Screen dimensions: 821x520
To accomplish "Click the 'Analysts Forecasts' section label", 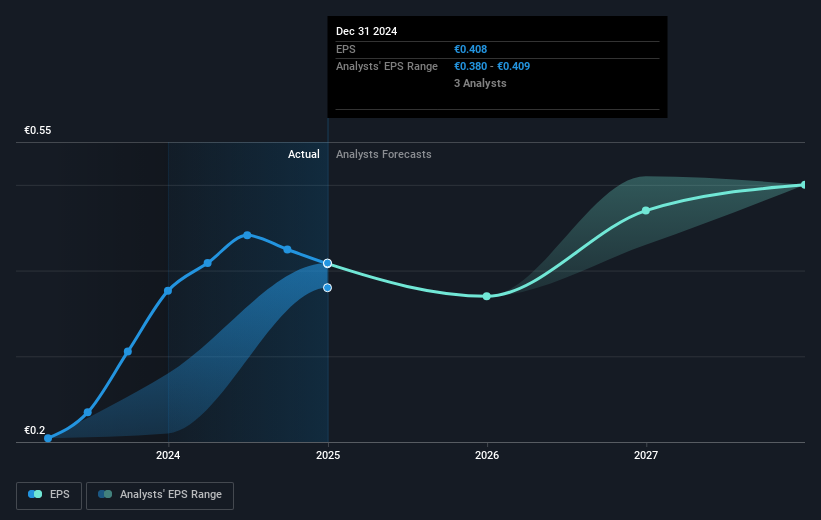I will (384, 154).
